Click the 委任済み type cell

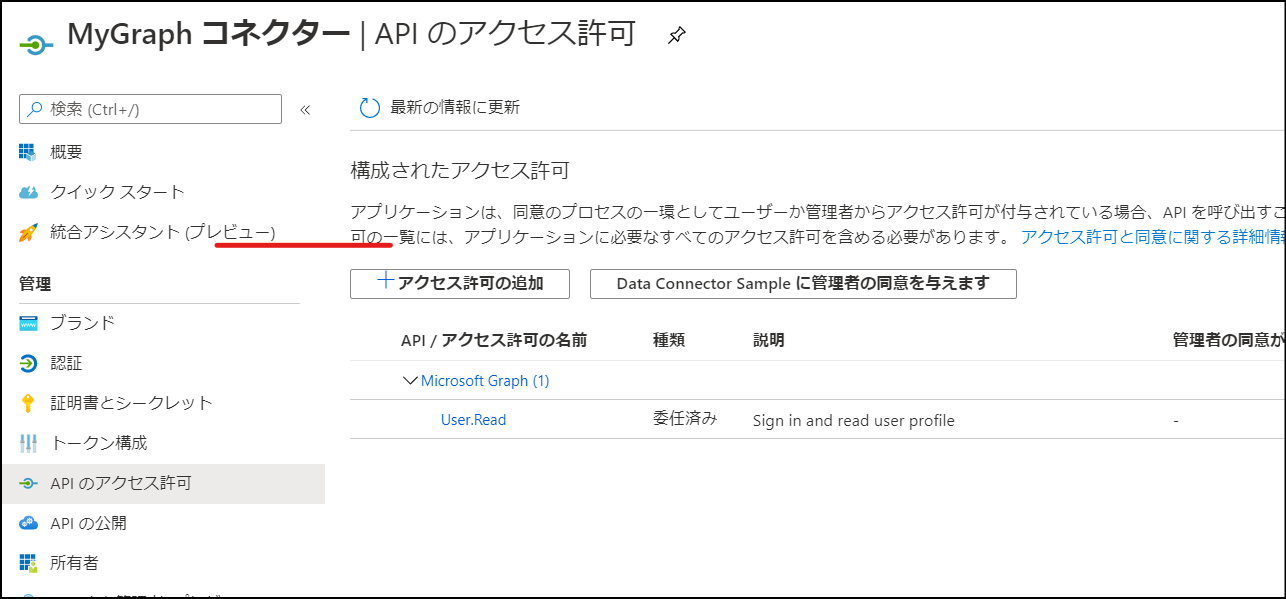[685, 419]
